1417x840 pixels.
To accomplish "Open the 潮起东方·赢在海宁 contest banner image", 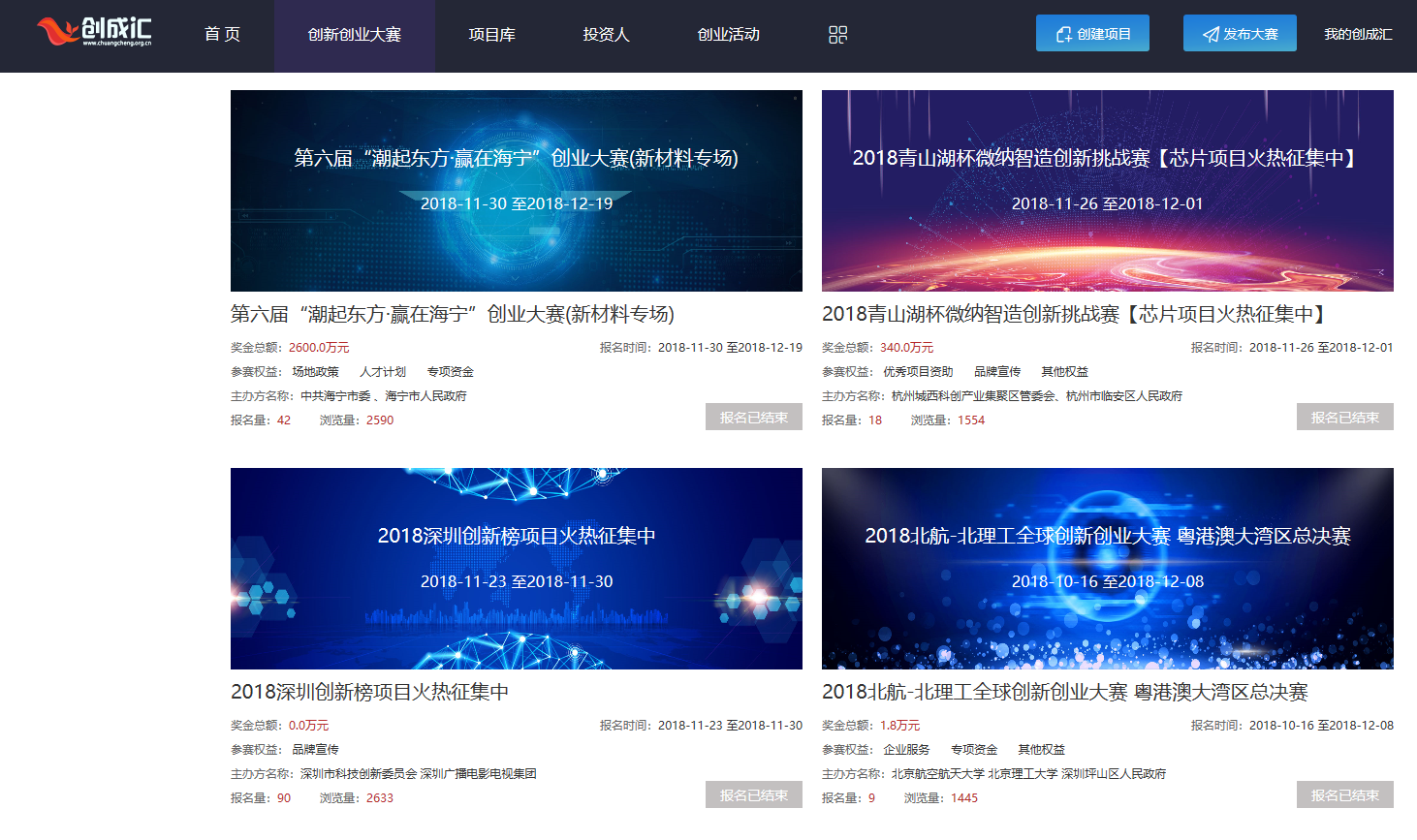I will 516,191.
